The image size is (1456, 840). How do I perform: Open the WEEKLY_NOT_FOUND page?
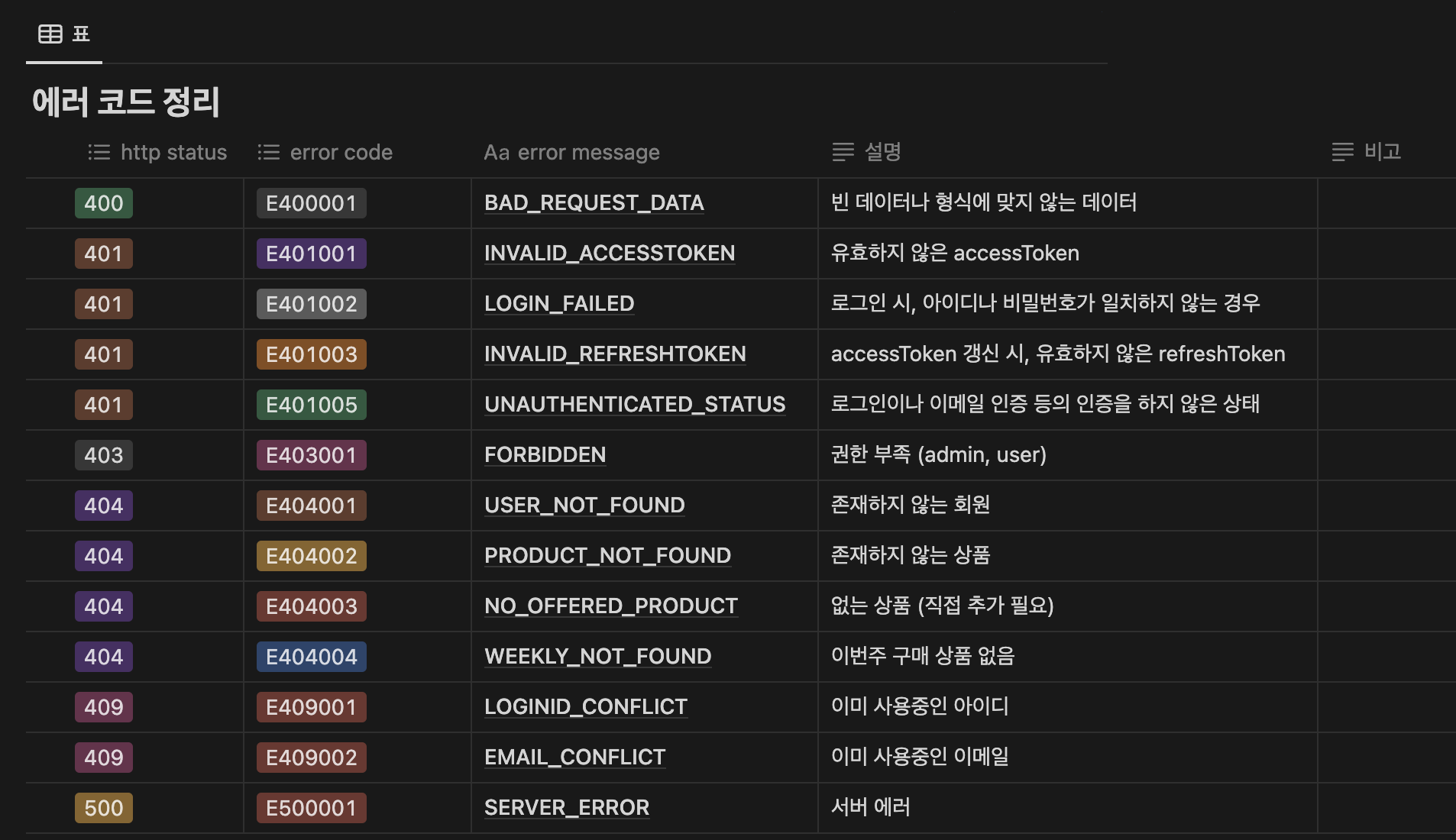597,657
